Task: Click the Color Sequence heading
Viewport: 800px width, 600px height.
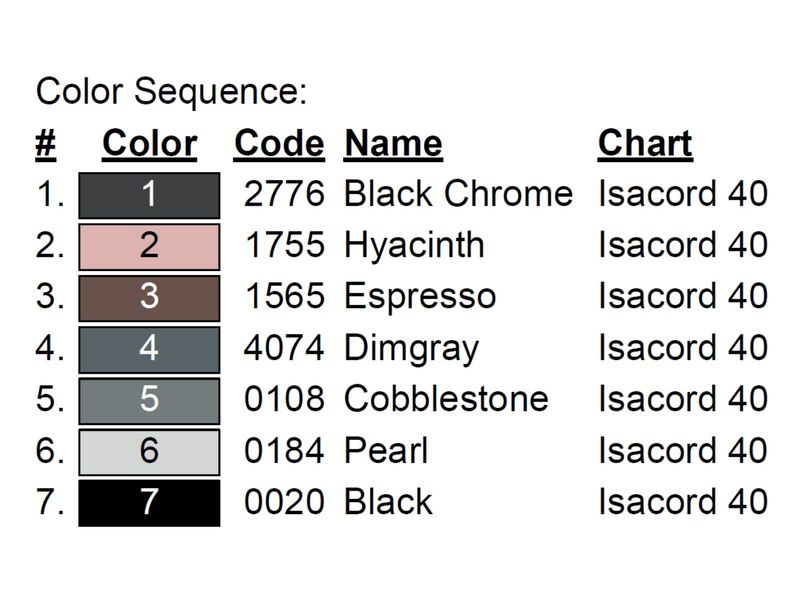Action: [171, 92]
